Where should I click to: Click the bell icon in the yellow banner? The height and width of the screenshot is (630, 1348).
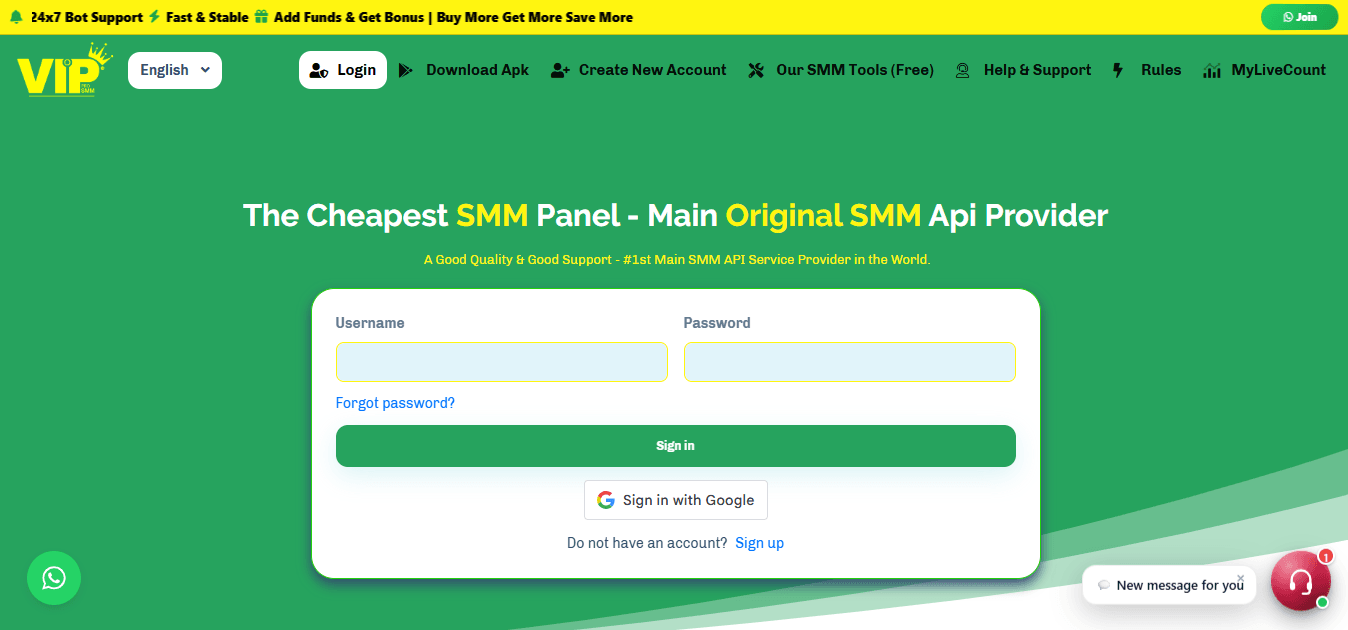pyautogui.click(x=16, y=17)
